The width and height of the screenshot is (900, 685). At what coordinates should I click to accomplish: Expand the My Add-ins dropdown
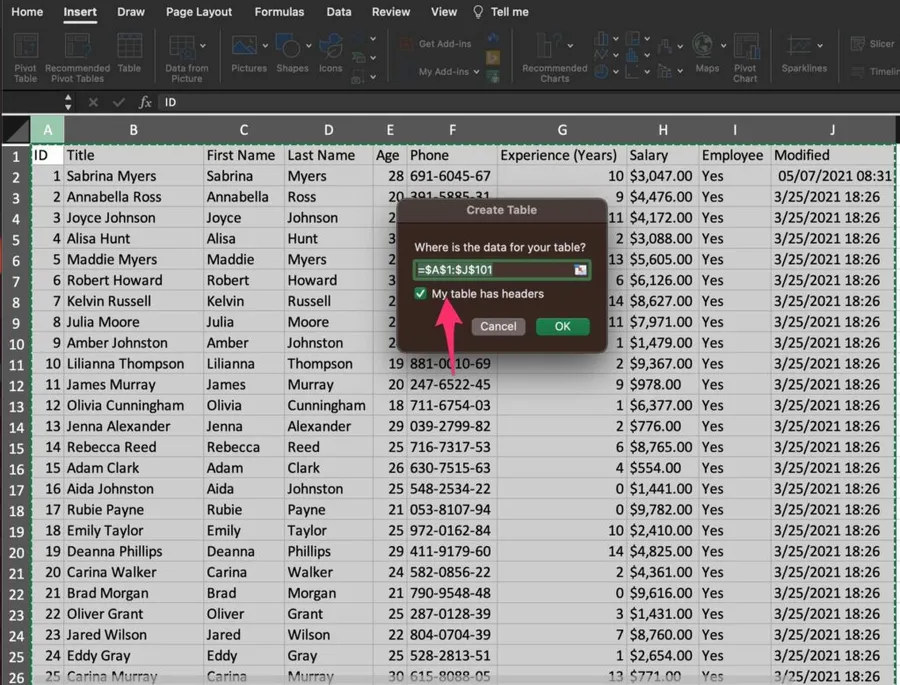click(x=476, y=72)
